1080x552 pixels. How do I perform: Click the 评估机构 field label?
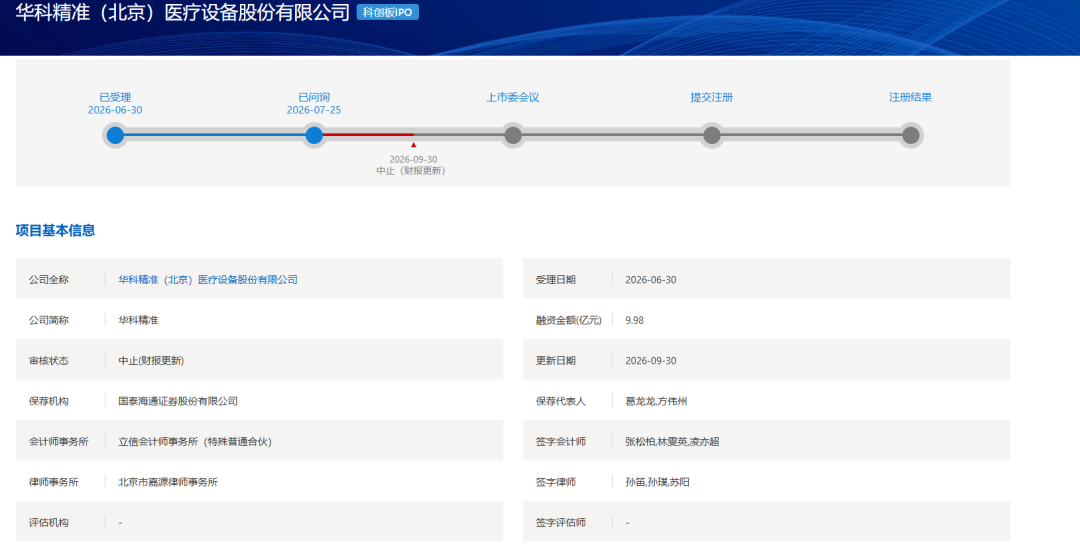click(x=49, y=523)
